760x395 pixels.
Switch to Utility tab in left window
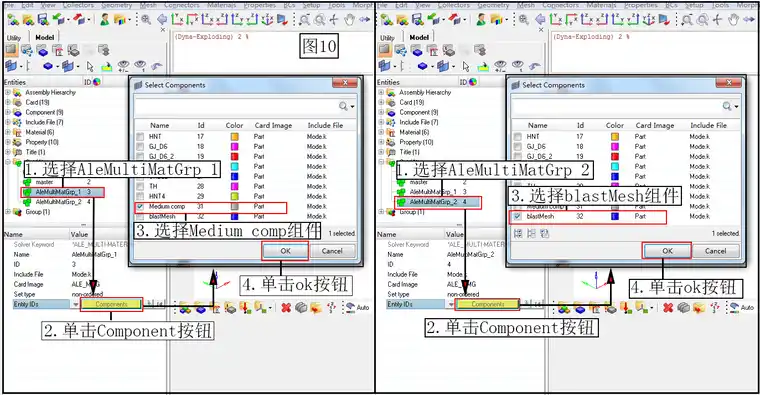(x=14, y=37)
